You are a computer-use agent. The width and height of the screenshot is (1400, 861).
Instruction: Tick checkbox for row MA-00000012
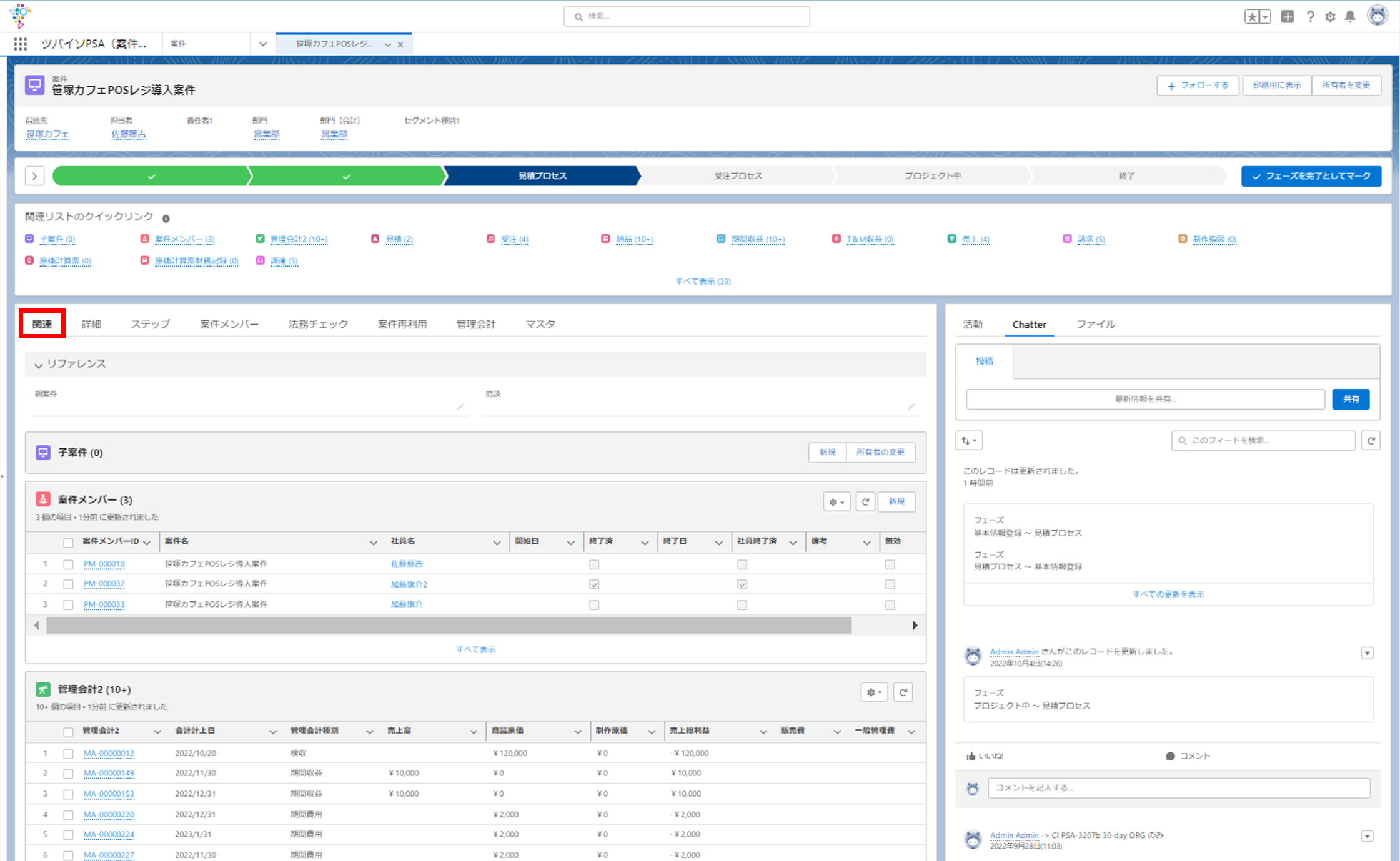68,754
